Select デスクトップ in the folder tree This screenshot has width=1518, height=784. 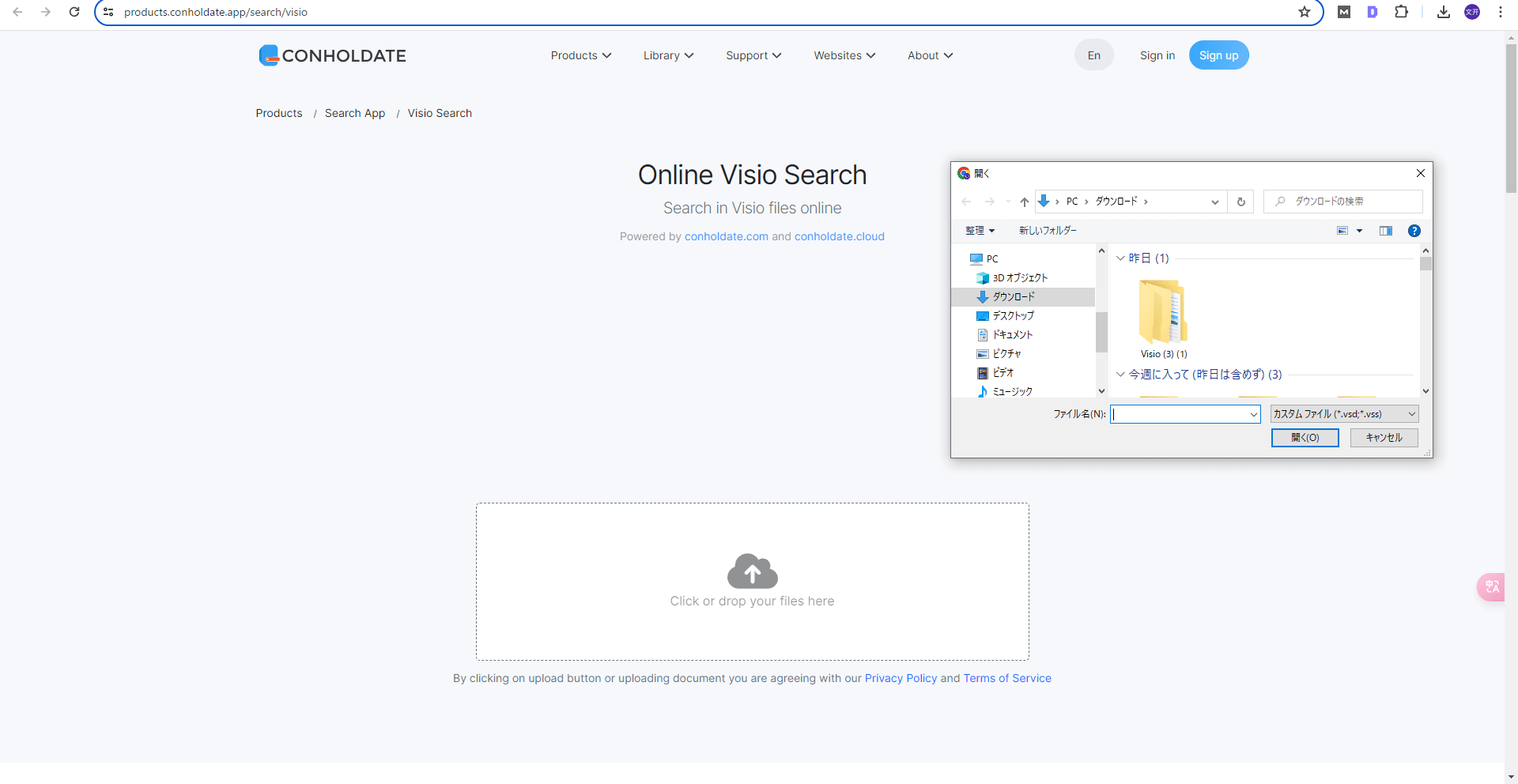pyautogui.click(x=1006, y=315)
